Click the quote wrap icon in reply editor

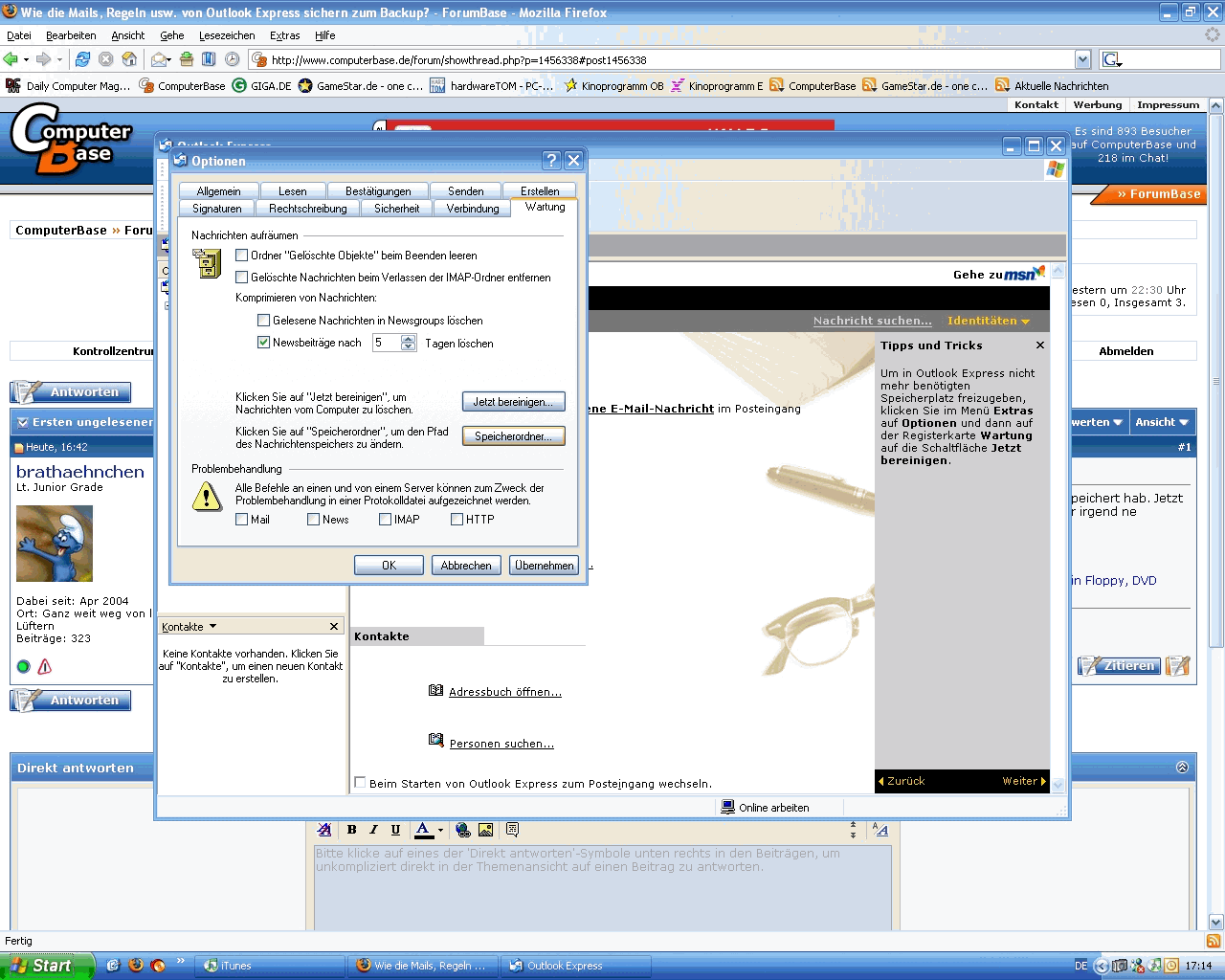(x=512, y=830)
